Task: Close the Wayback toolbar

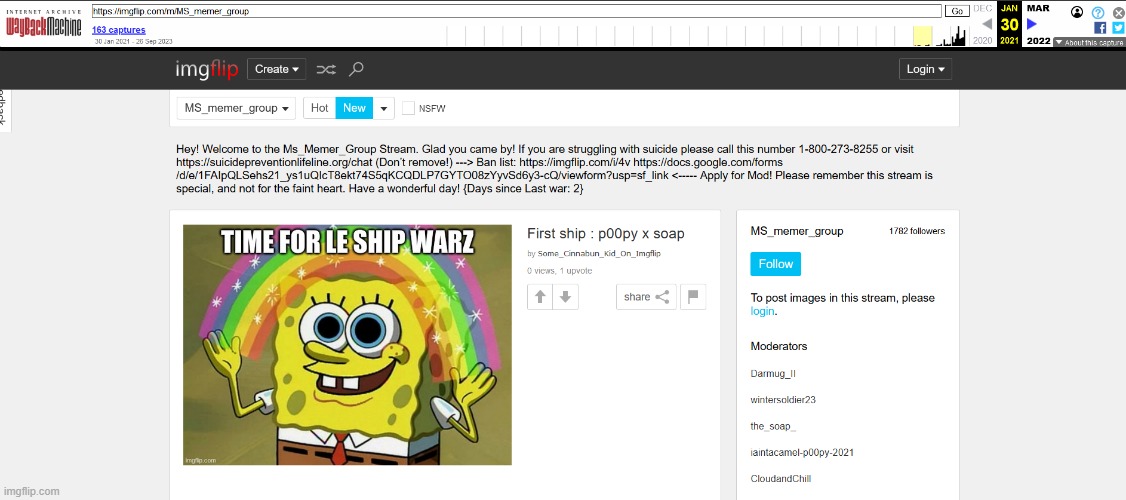Action: [1117, 12]
